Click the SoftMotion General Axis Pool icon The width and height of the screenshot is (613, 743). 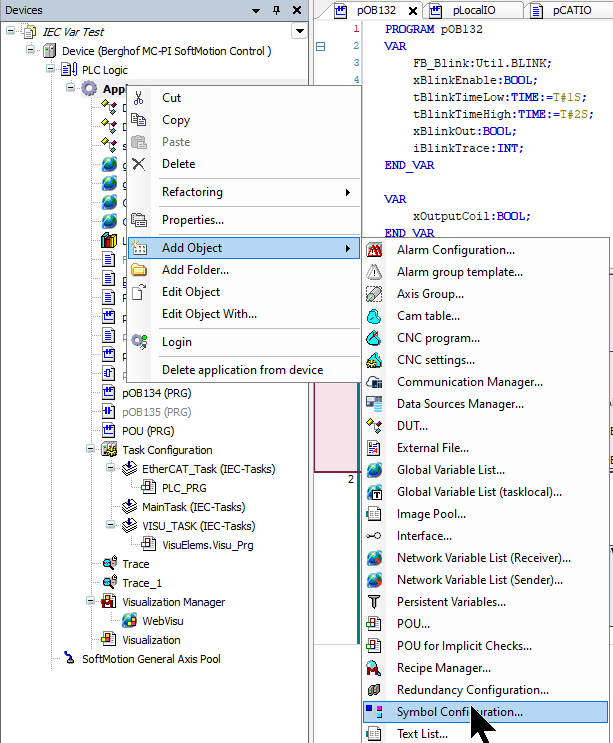(70, 658)
